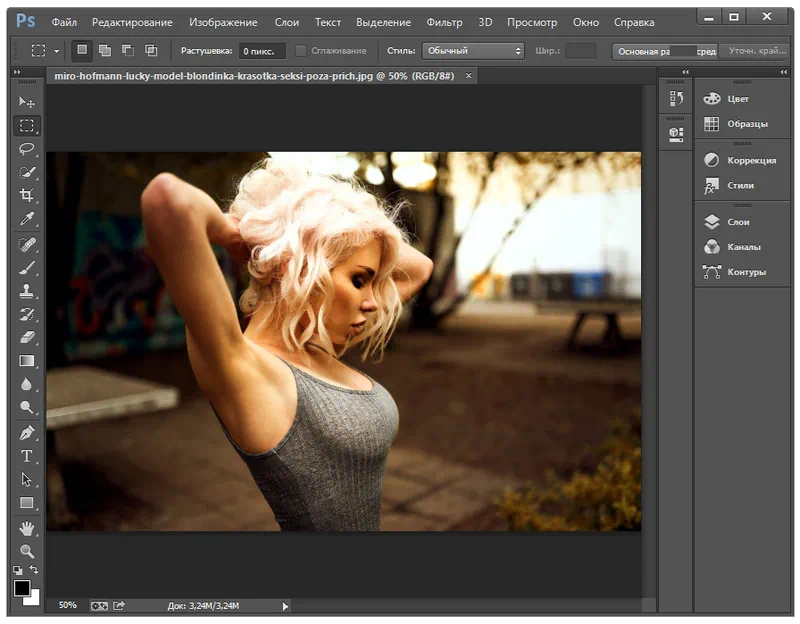The image size is (800, 624).
Task: Click the status bar preview mode icon
Action: [x=99, y=606]
